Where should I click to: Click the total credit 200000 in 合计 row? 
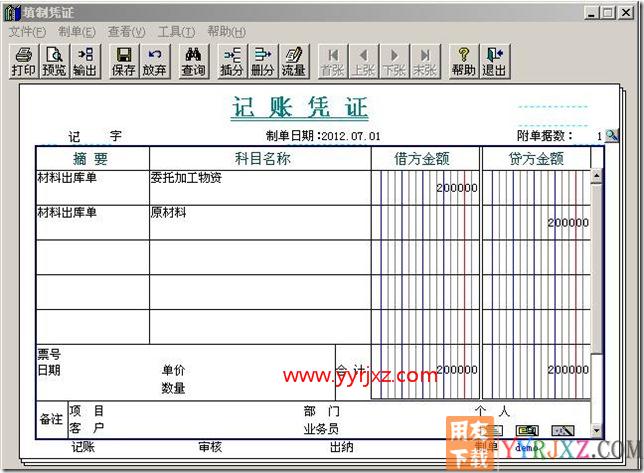tap(568, 370)
